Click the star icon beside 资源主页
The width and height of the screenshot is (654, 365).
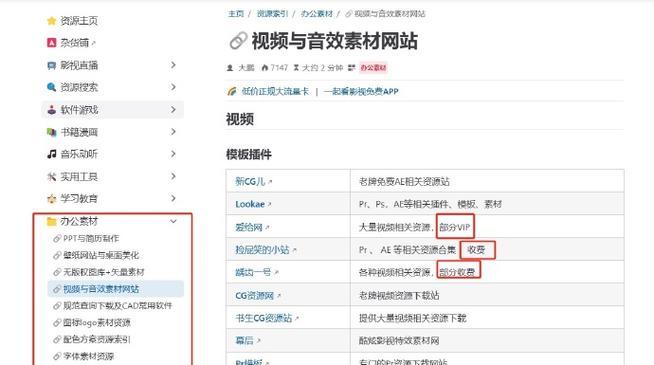coord(51,21)
